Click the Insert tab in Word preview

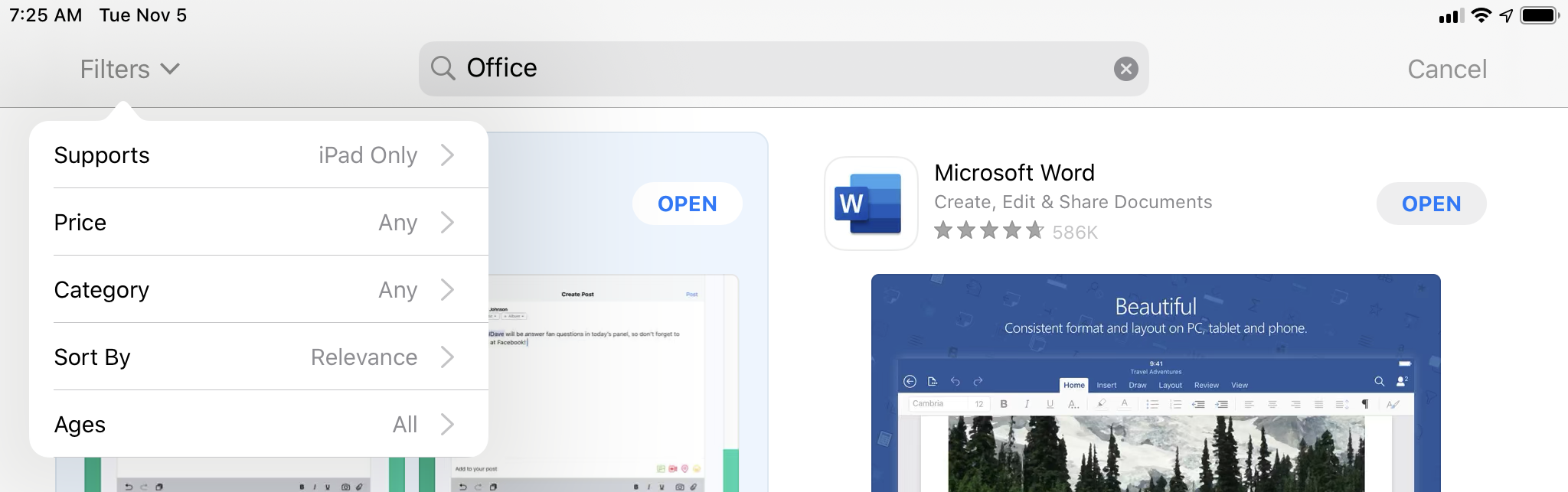click(x=1106, y=385)
